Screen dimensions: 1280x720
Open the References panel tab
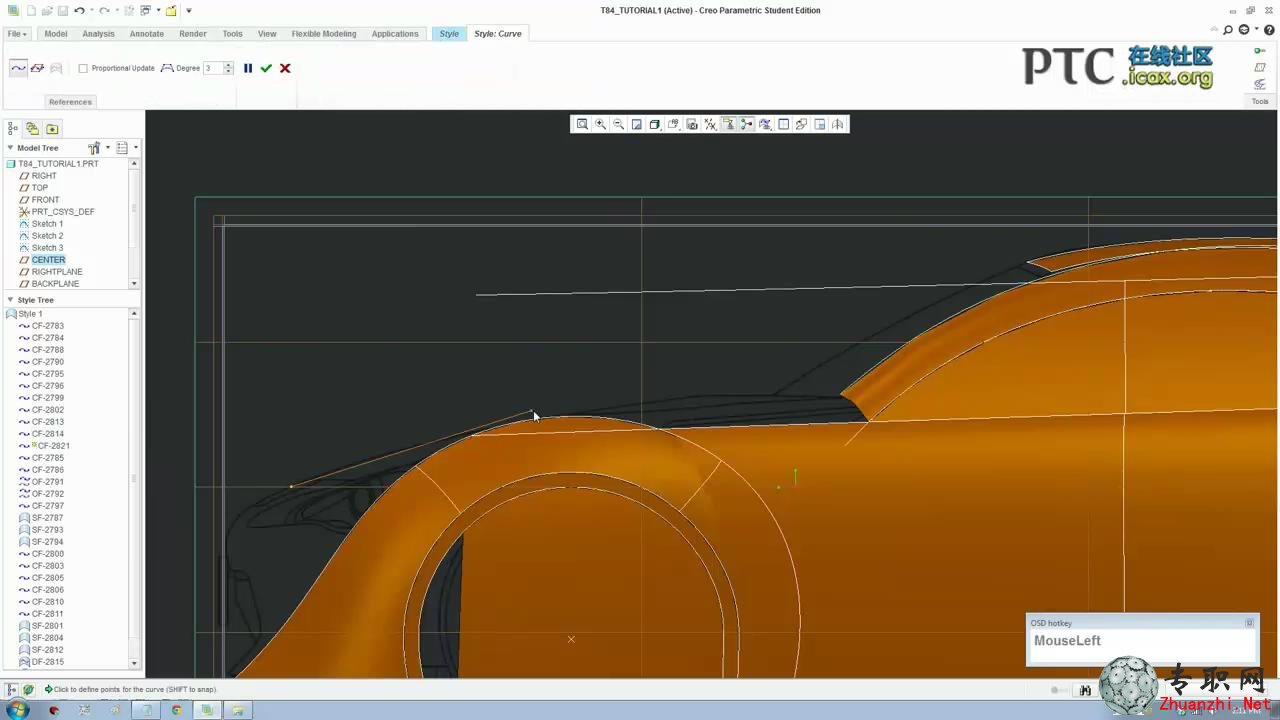click(70, 102)
